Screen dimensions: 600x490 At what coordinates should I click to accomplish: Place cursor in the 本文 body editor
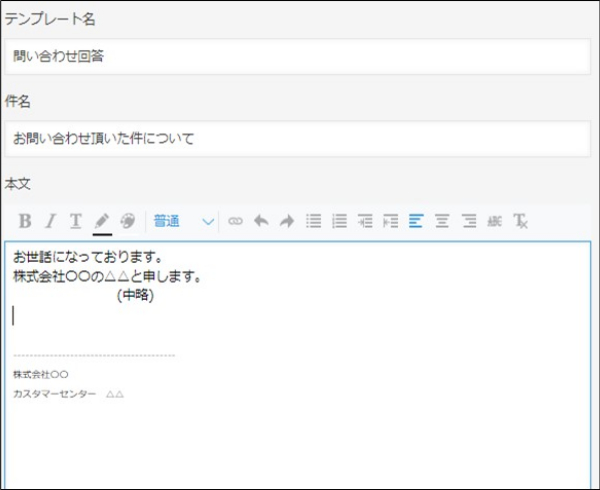[x=297, y=365]
